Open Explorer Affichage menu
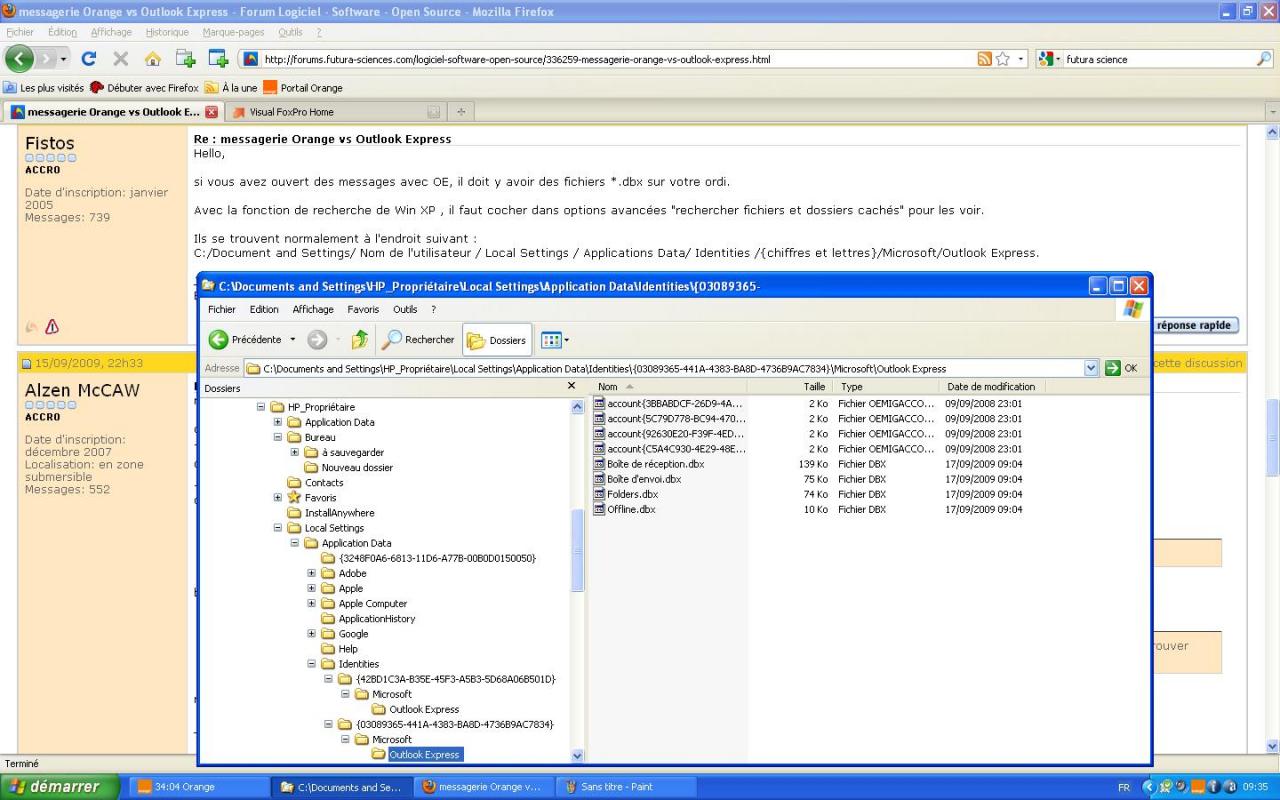 pyautogui.click(x=313, y=309)
